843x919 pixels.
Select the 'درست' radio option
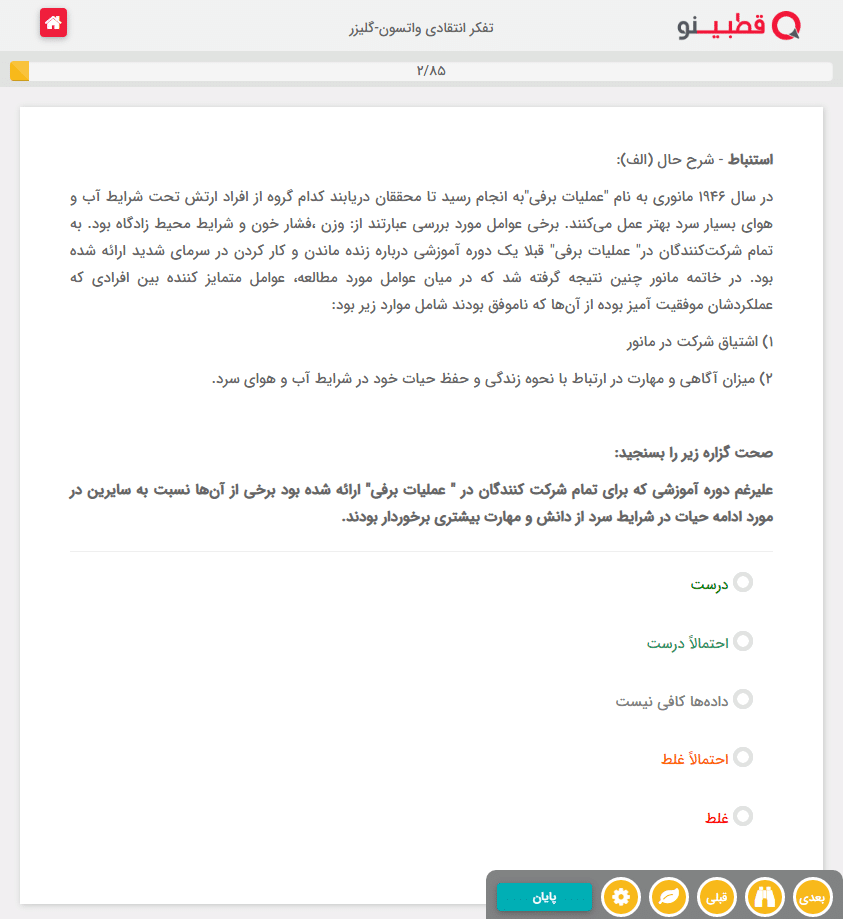(743, 582)
